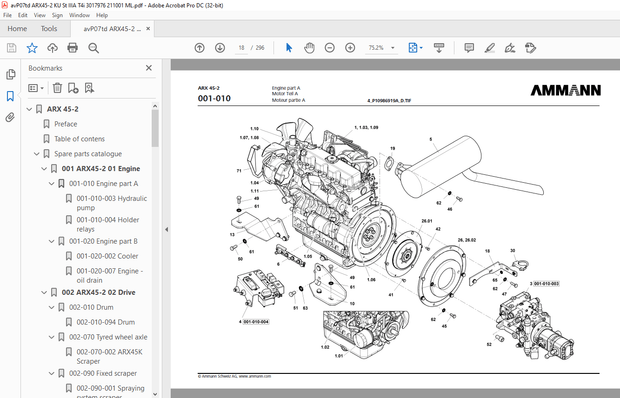The height and width of the screenshot is (398, 620).
Task: Open bookmarks options menu dropdown
Action: coord(36,88)
